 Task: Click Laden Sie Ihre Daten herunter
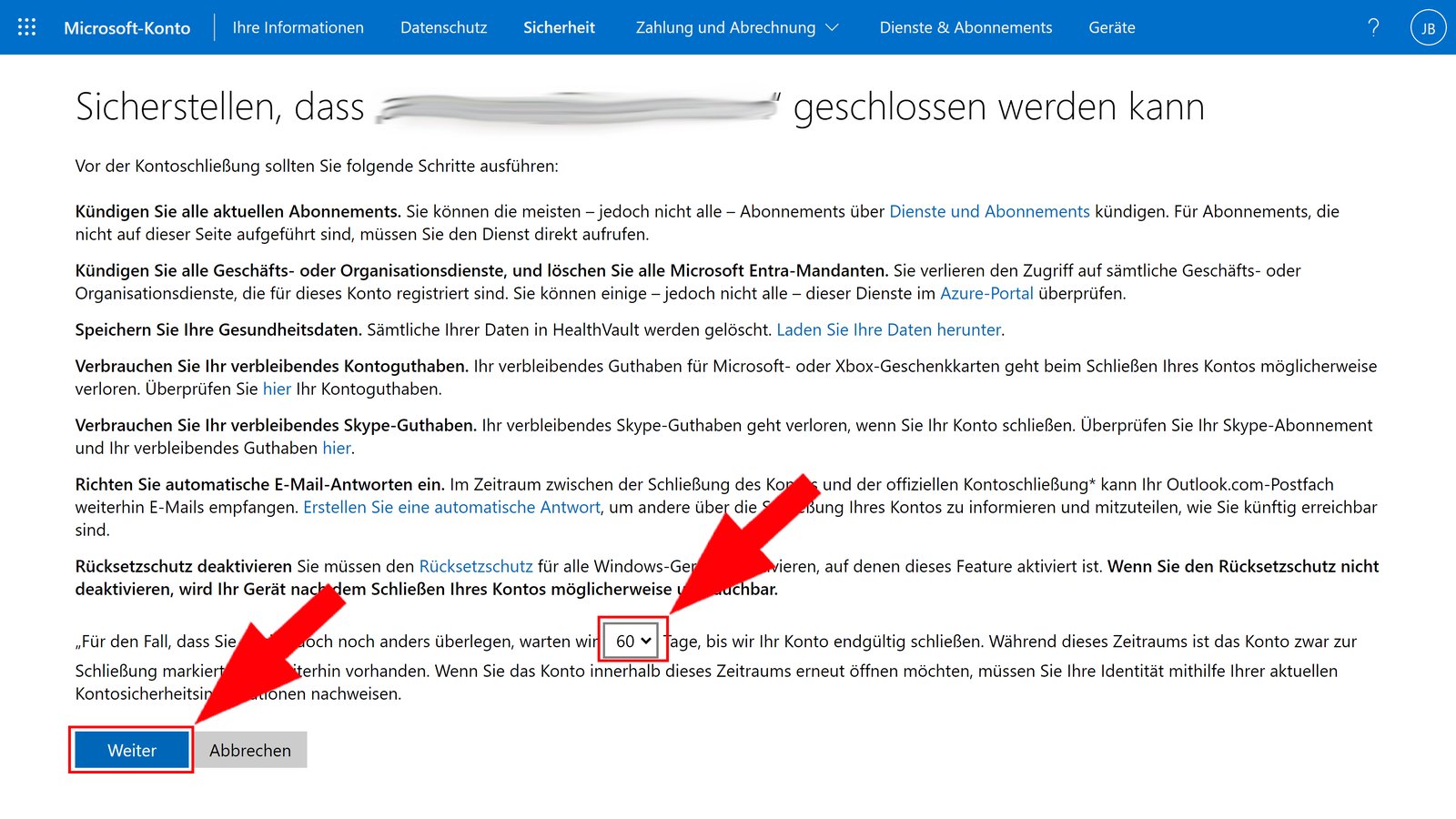[x=888, y=329]
